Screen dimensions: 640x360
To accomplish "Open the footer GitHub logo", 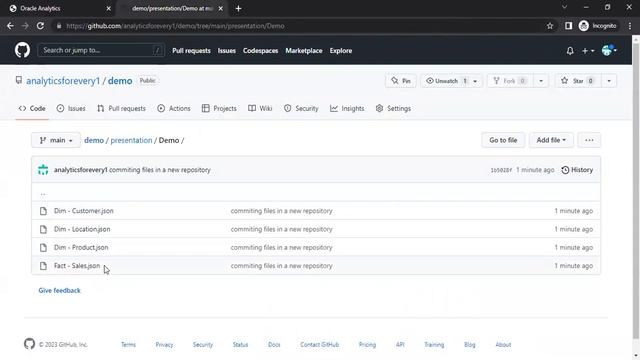I will click(x=29, y=344).
